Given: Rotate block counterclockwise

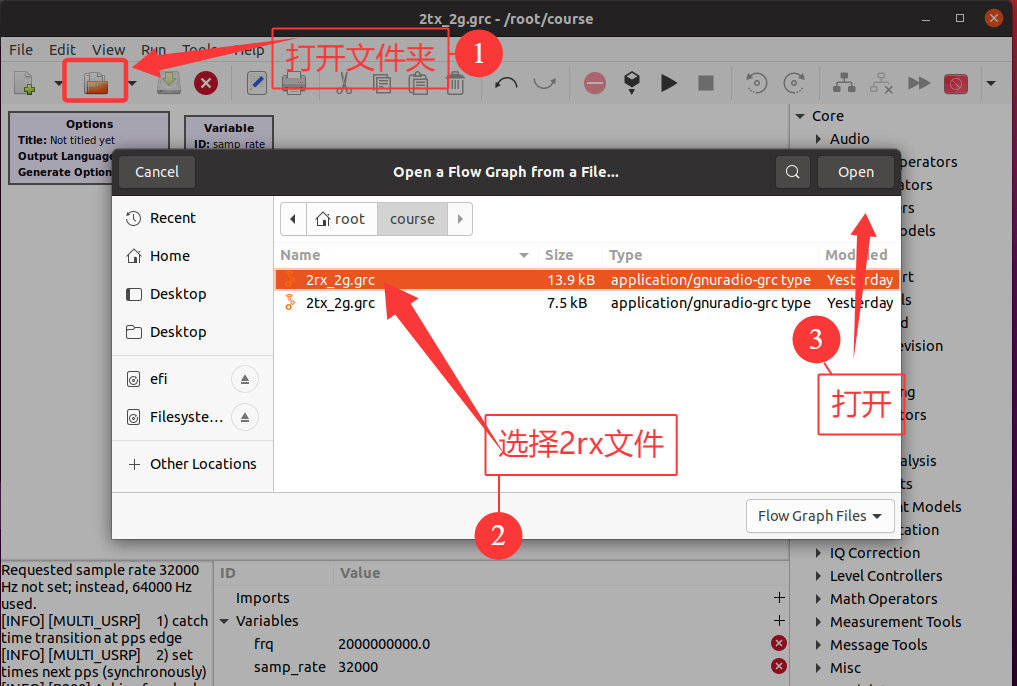Looking at the screenshot, I should tap(756, 83).
